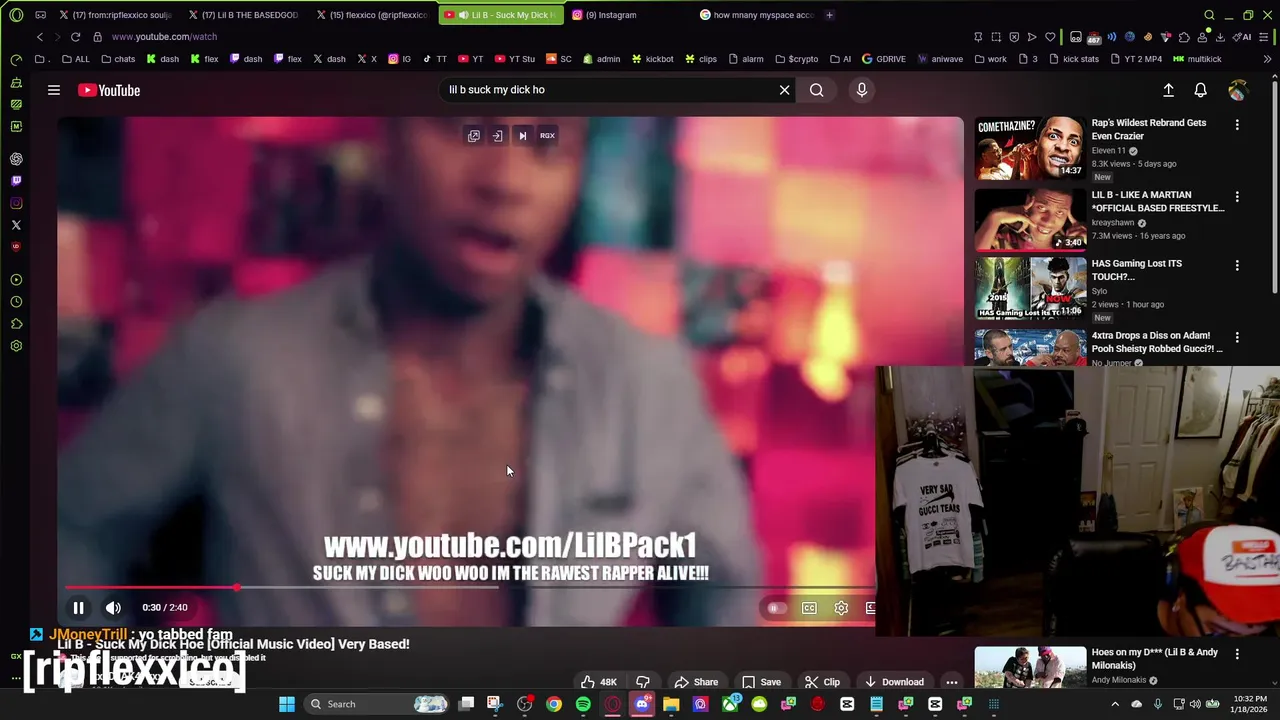Open the YouTube guide hamburger menu
The image size is (1280, 720).
[x=54, y=90]
